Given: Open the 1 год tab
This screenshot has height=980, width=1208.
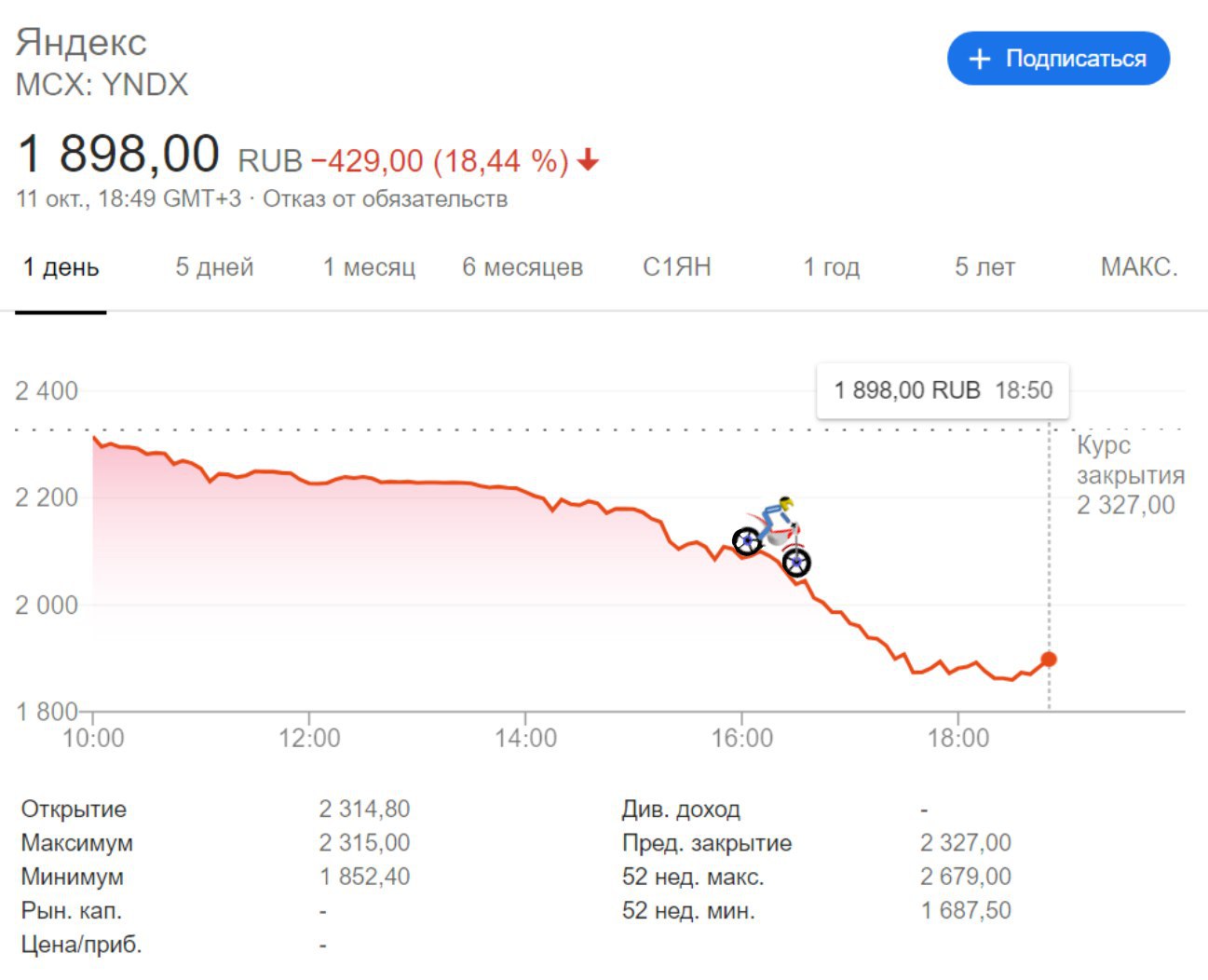Looking at the screenshot, I should pyautogui.click(x=831, y=267).
